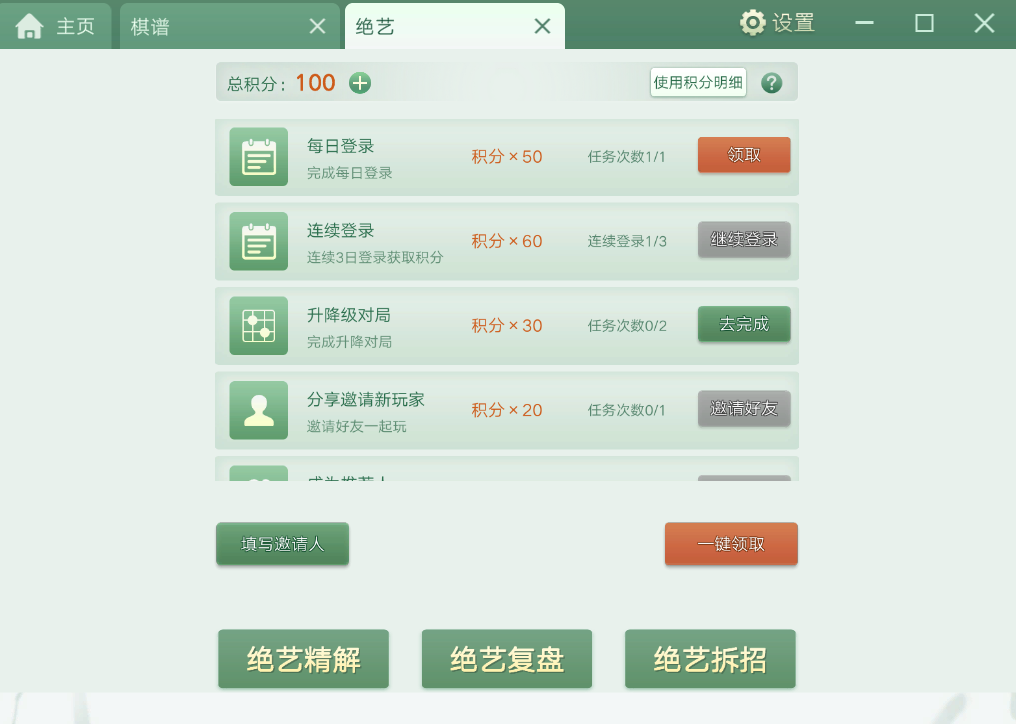Click the daily login calendar icon
This screenshot has width=1016, height=724.
click(x=258, y=157)
